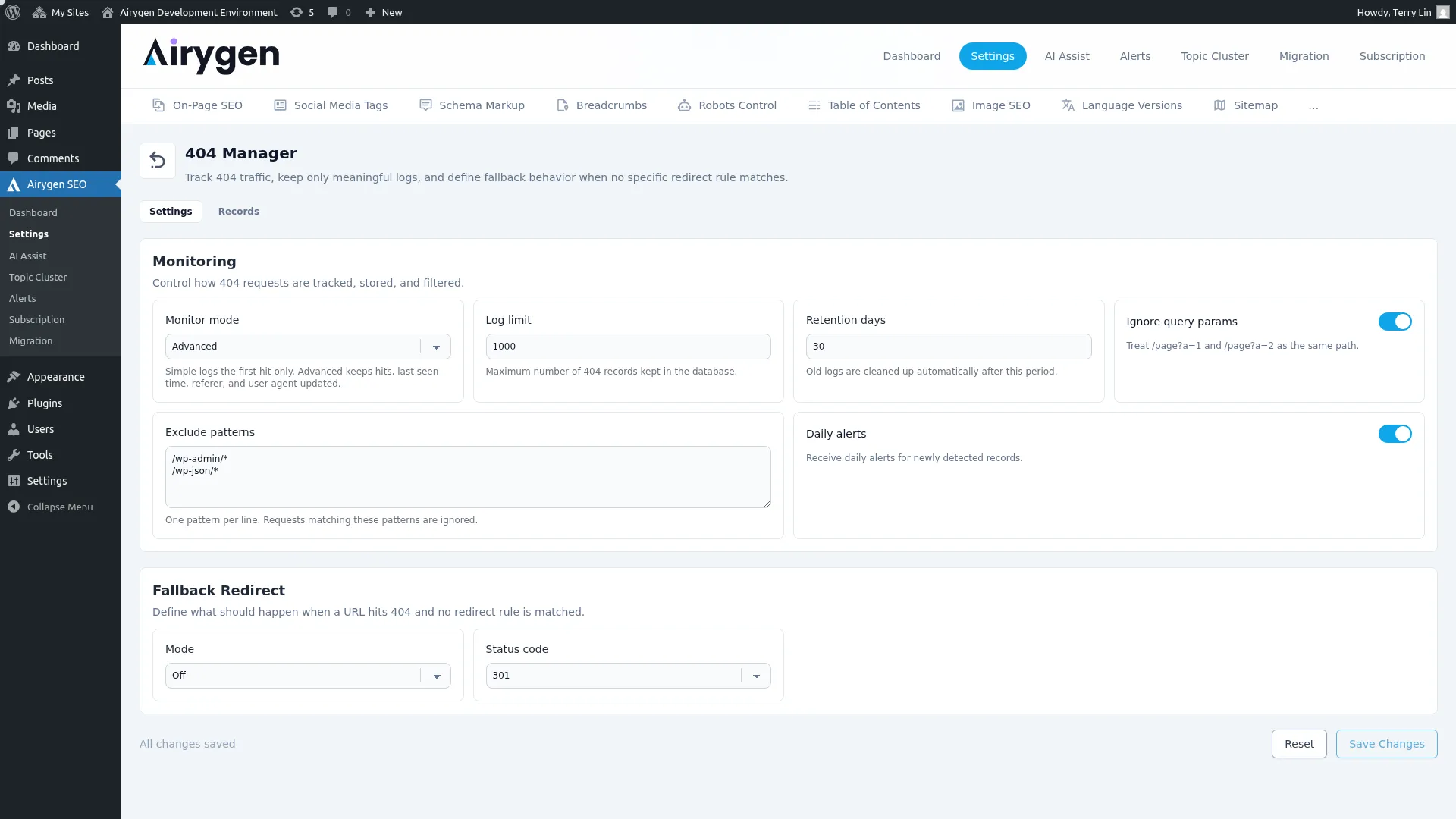The width and height of the screenshot is (1456, 819).
Task: Click the Table of Contents list icon
Action: click(814, 105)
